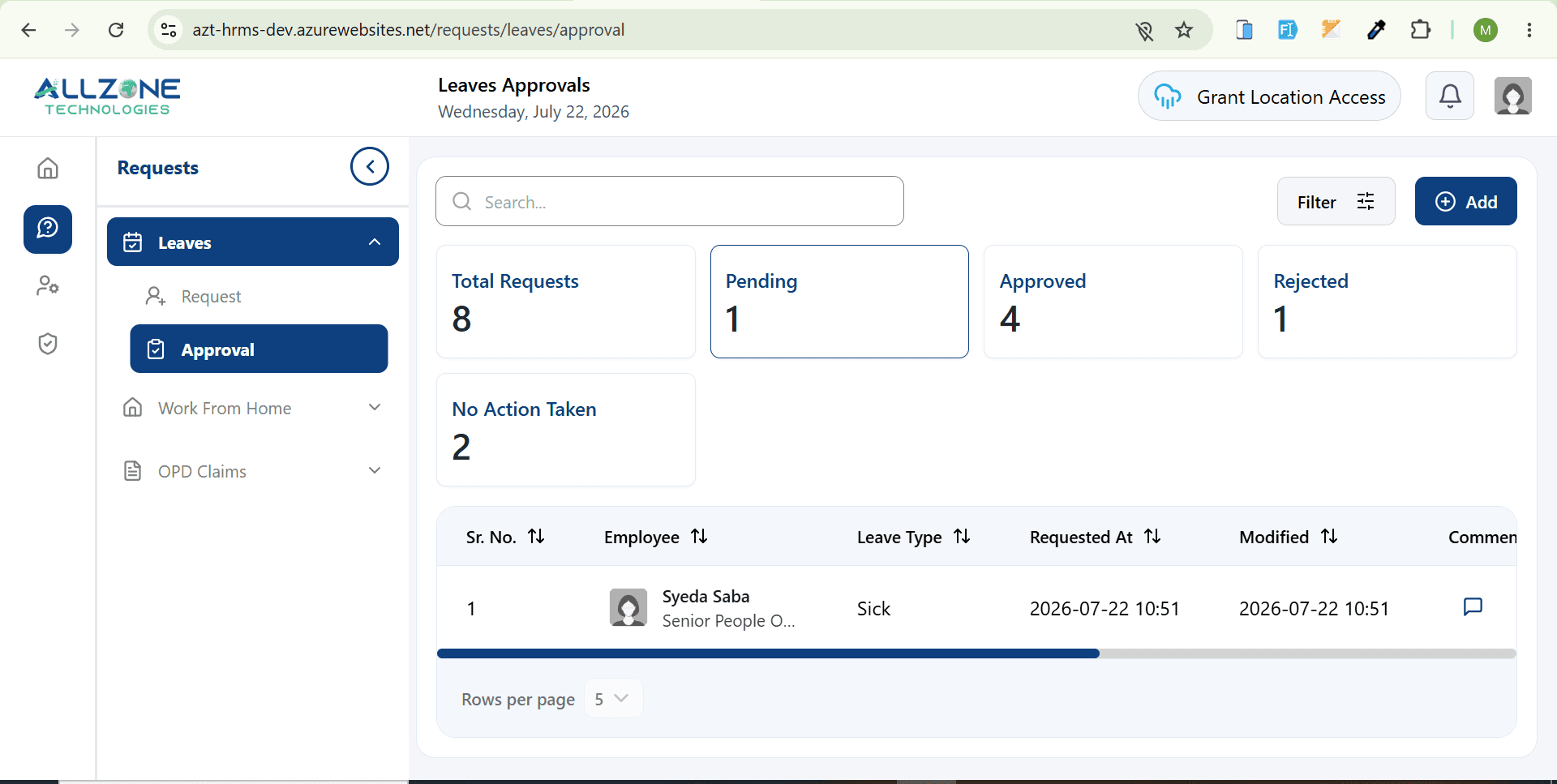The image size is (1557, 784).
Task: Expand the OPD Claims section
Action: click(253, 471)
